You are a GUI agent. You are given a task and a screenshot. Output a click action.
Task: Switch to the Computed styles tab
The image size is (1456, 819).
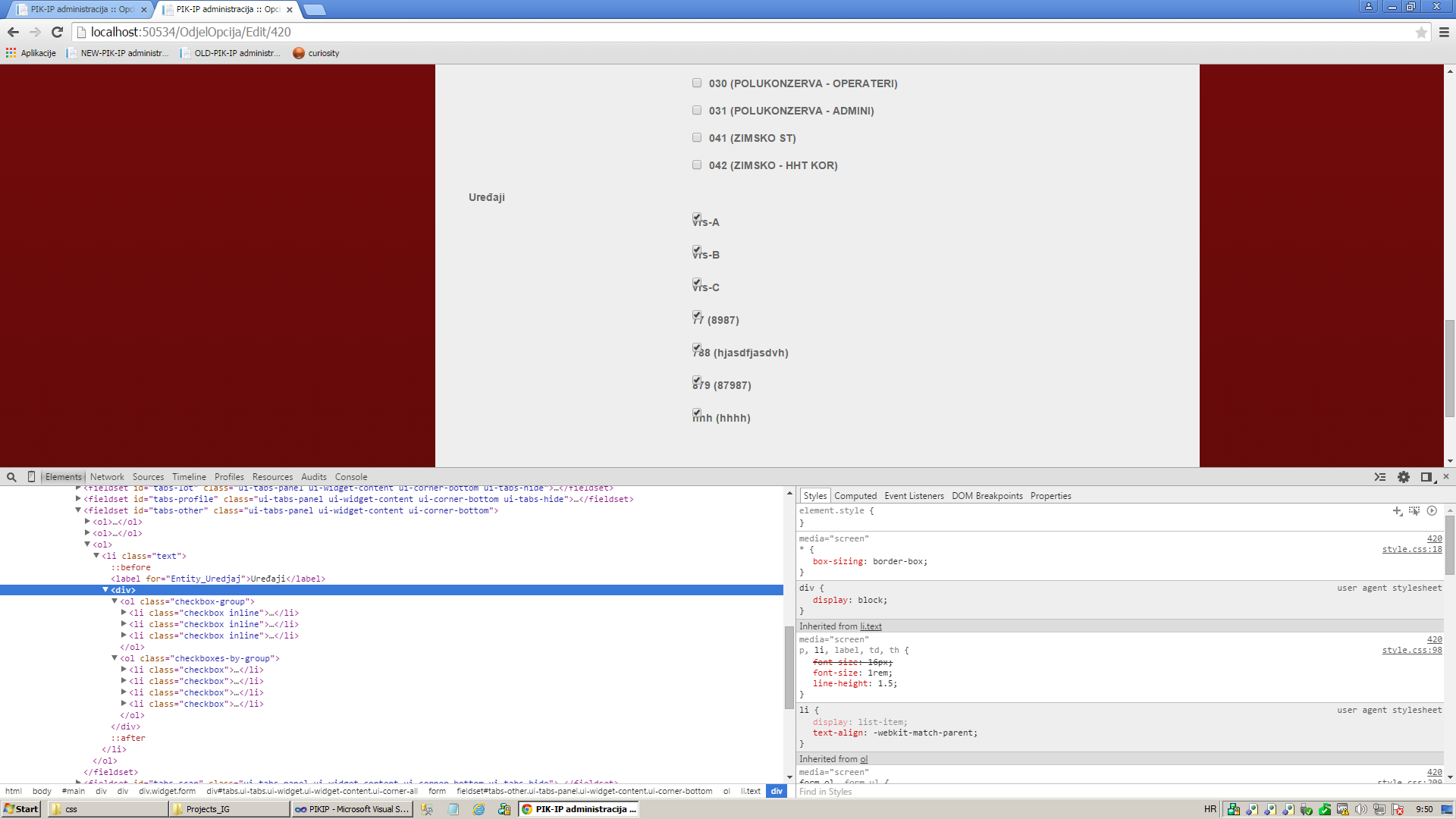(x=855, y=496)
